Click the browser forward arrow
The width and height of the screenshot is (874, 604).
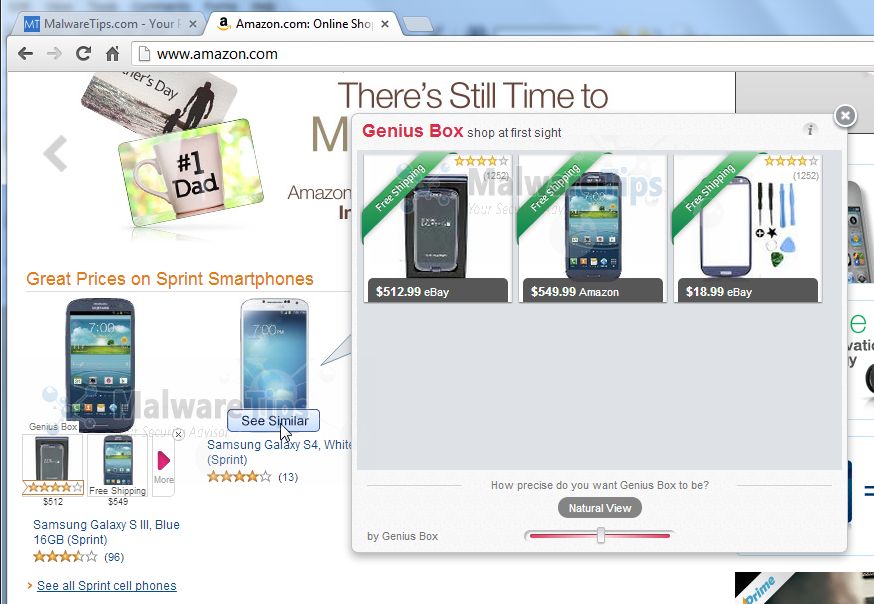pos(54,54)
